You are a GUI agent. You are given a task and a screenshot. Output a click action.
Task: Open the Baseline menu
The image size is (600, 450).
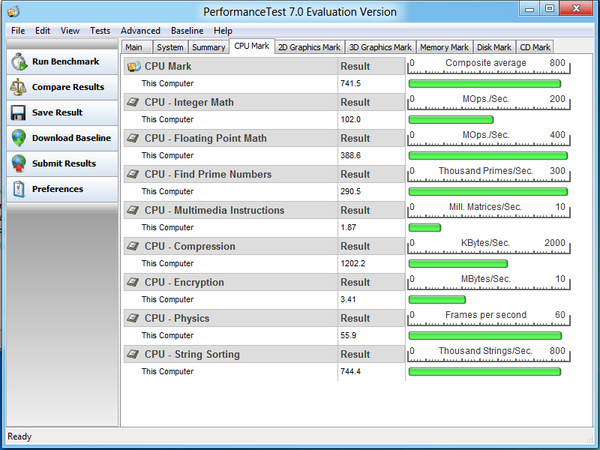pyautogui.click(x=187, y=31)
